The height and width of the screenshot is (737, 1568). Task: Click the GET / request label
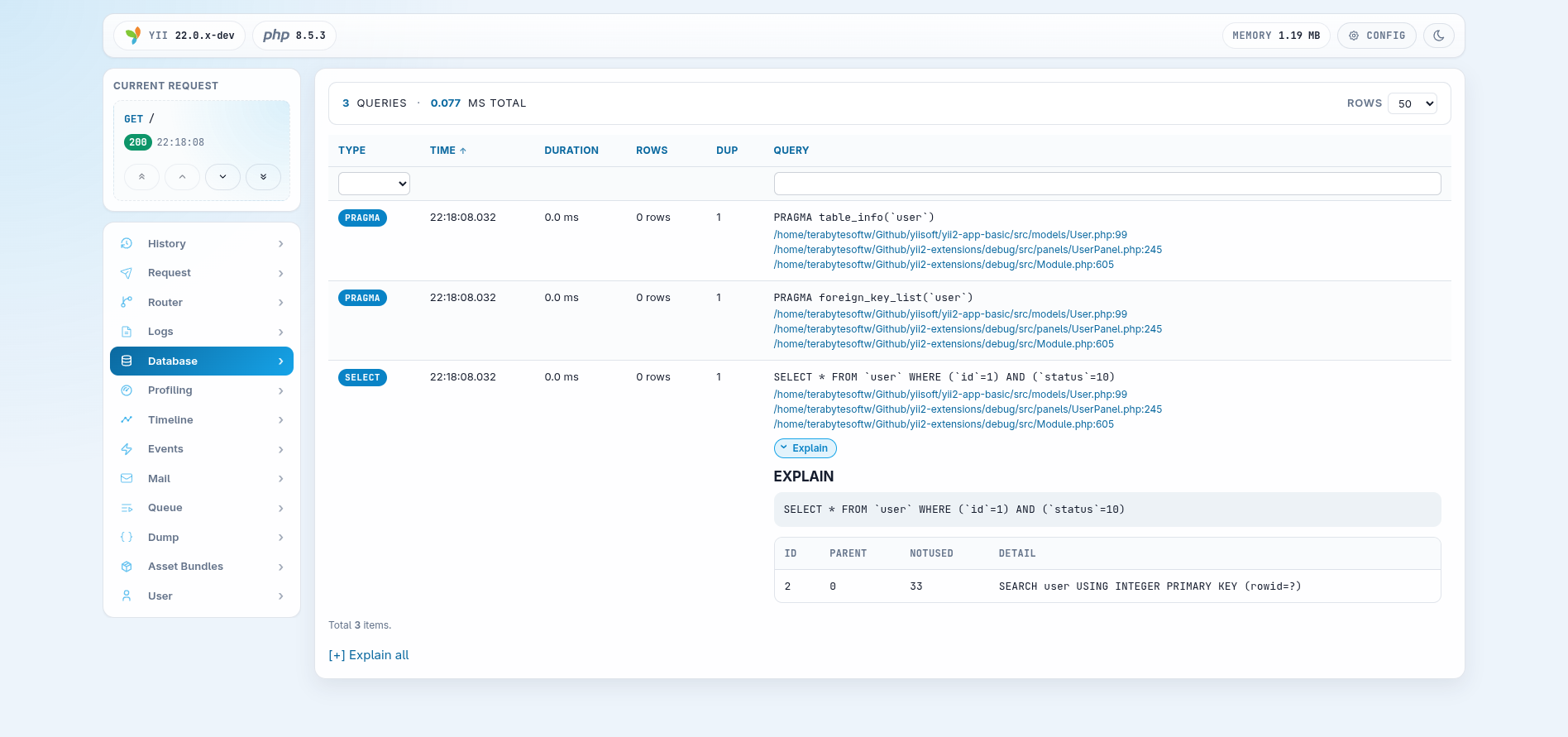pos(139,119)
